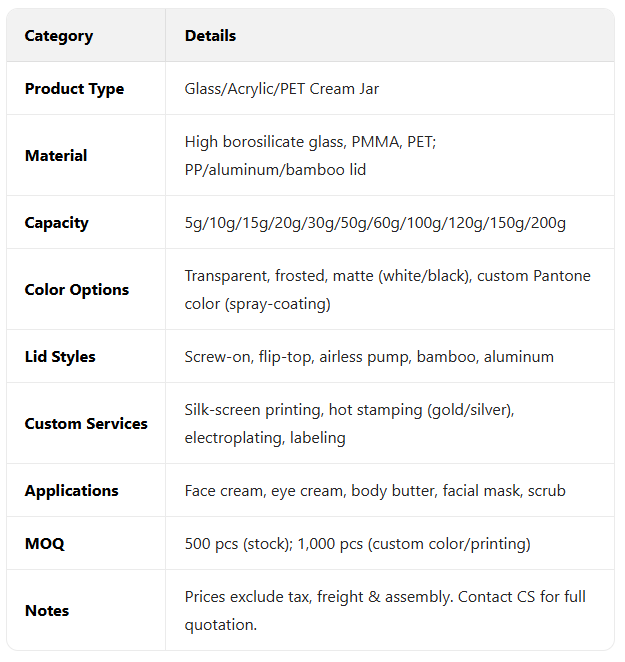Select the Product Type row label
Viewport: 625px width, 662px height.
pyautogui.click(x=74, y=89)
